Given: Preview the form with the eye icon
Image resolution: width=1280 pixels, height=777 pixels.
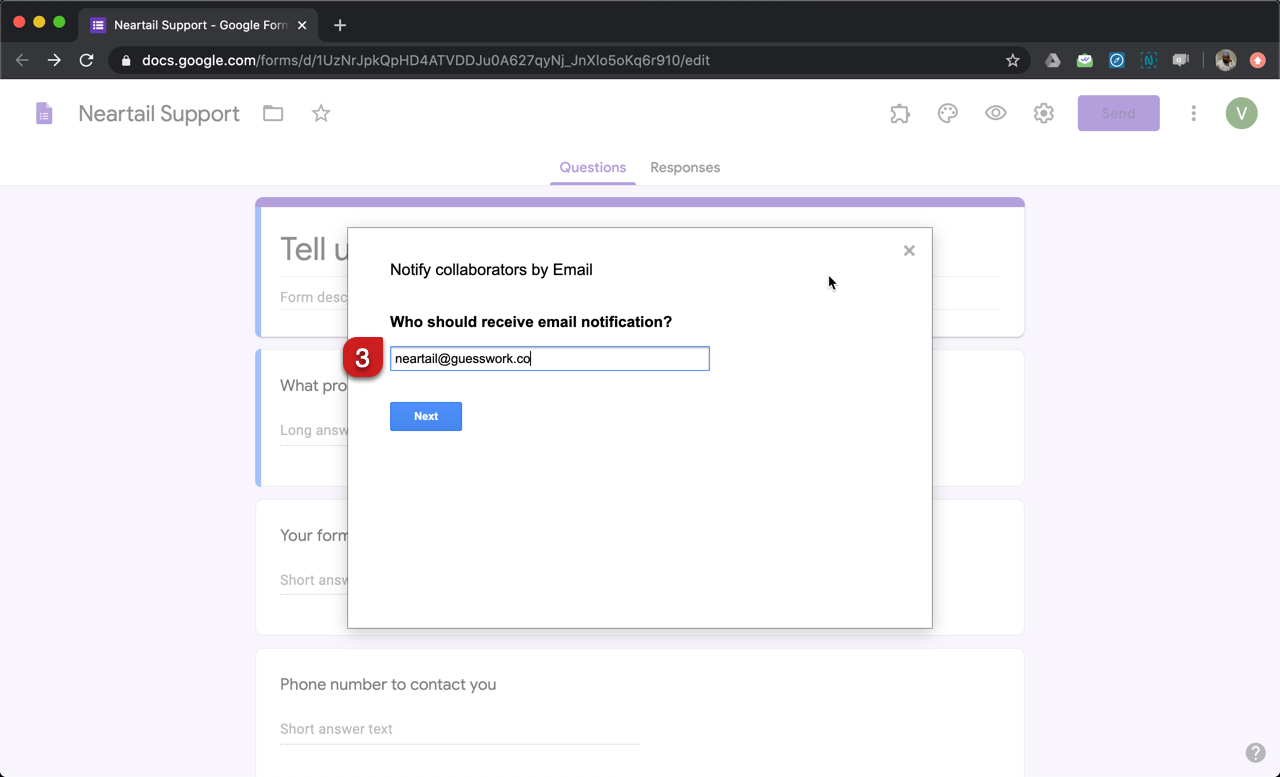Looking at the screenshot, I should [x=996, y=114].
